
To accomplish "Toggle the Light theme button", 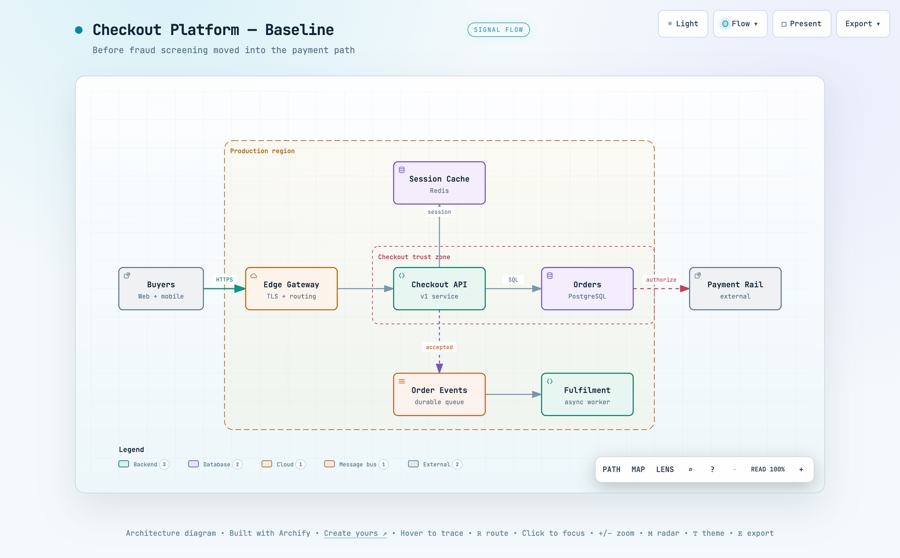I will 683,24.
